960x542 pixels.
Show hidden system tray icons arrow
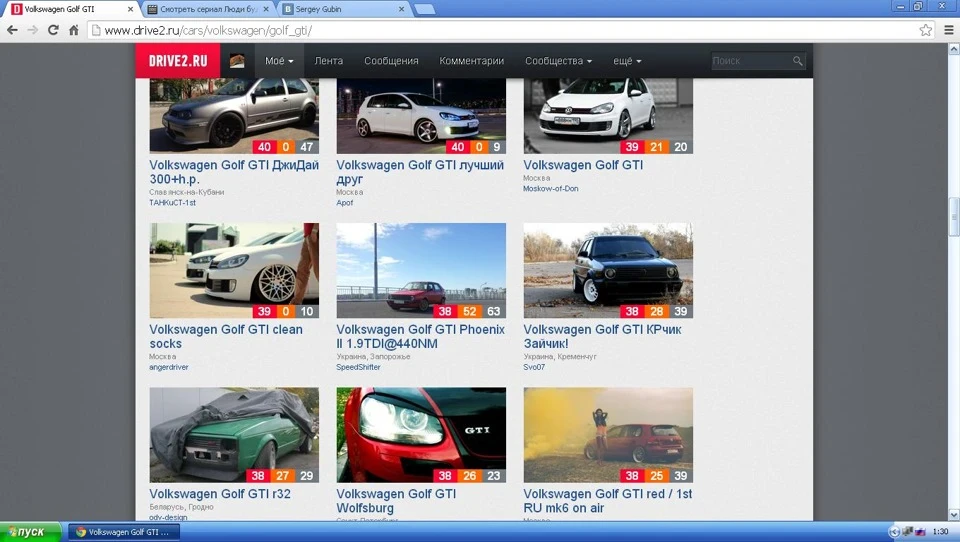[894, 532]
